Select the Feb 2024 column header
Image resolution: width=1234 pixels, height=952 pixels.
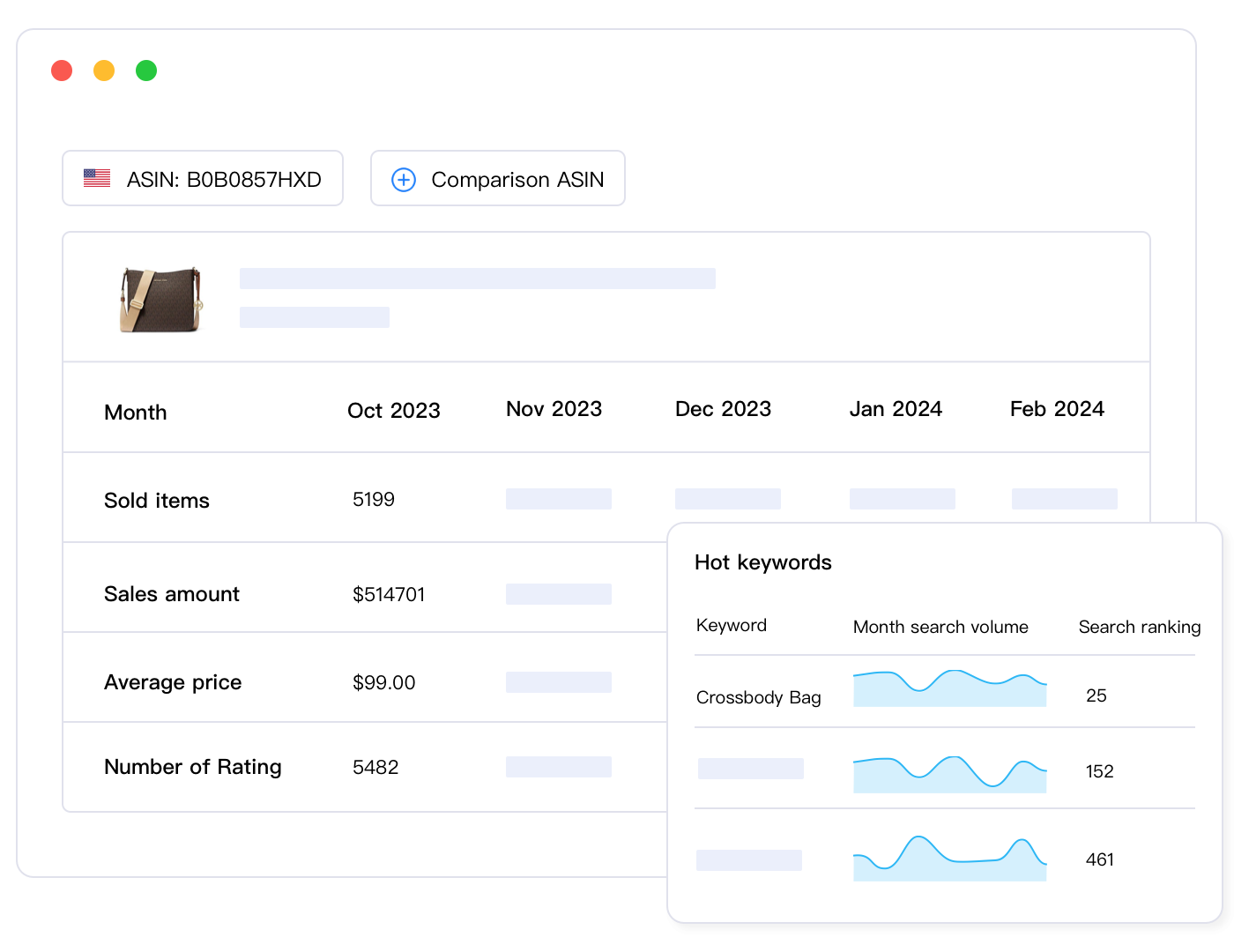[x=1057, y=409]
